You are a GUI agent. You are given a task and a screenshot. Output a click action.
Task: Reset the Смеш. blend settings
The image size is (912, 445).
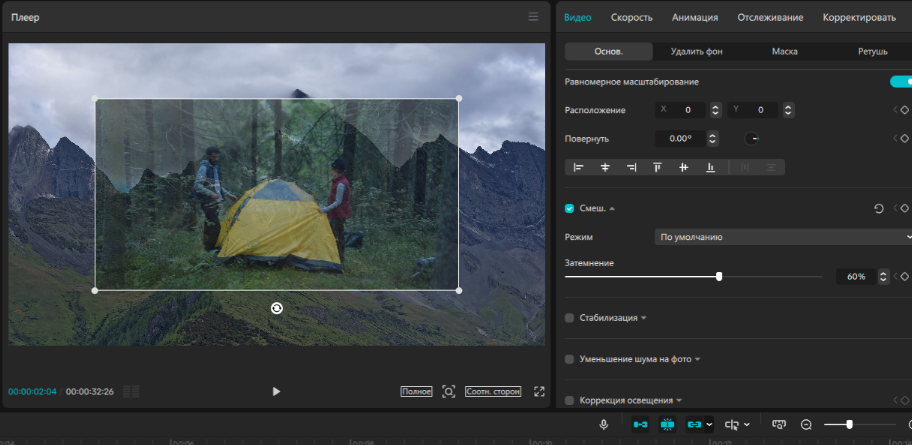click(879, 208)
